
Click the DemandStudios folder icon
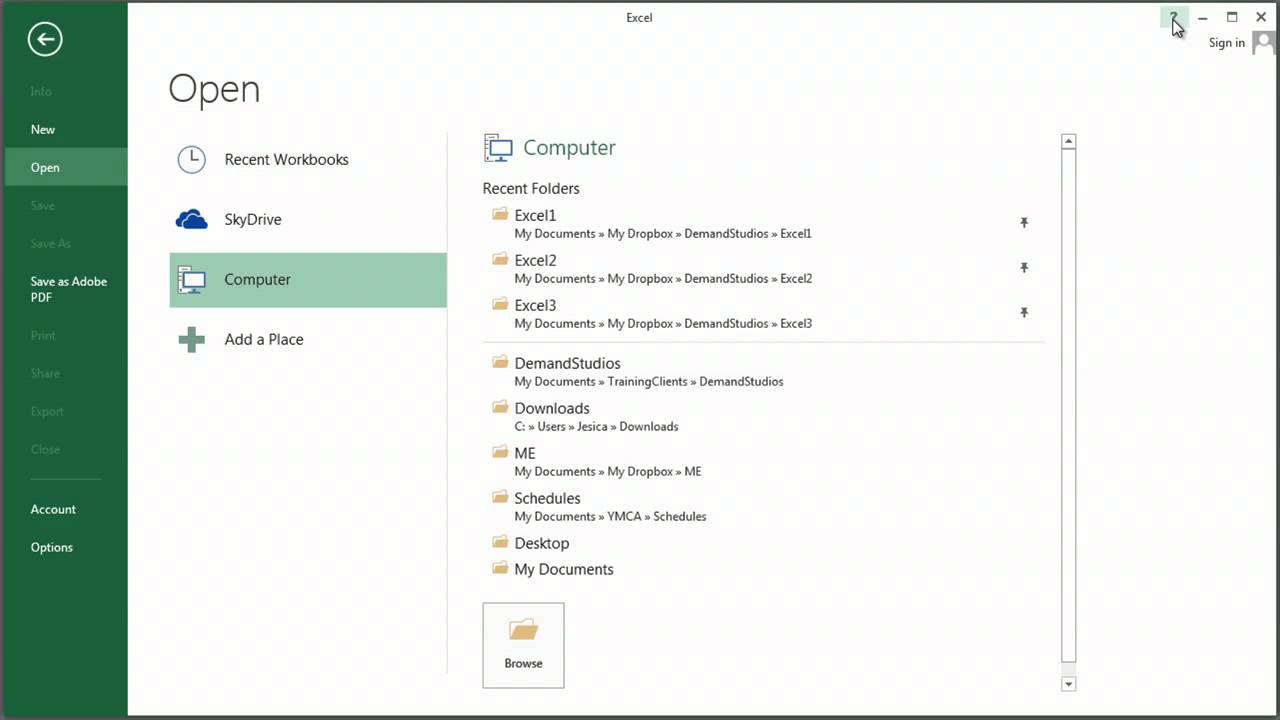point(500,362)
